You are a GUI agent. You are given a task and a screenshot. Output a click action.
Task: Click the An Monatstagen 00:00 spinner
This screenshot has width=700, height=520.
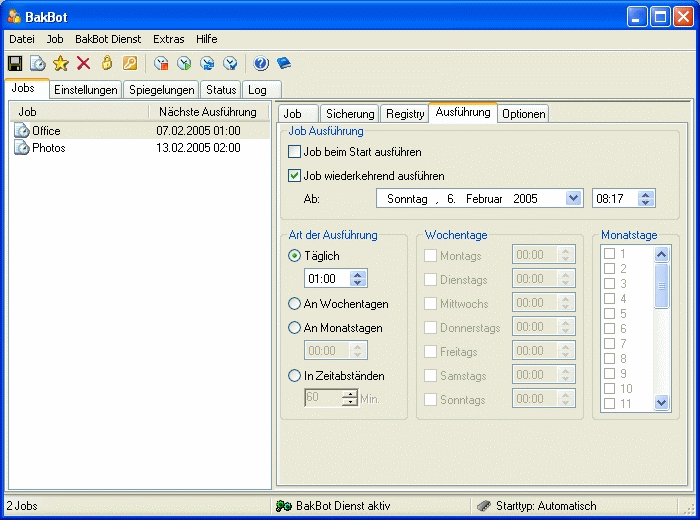[x=358, y=350]
